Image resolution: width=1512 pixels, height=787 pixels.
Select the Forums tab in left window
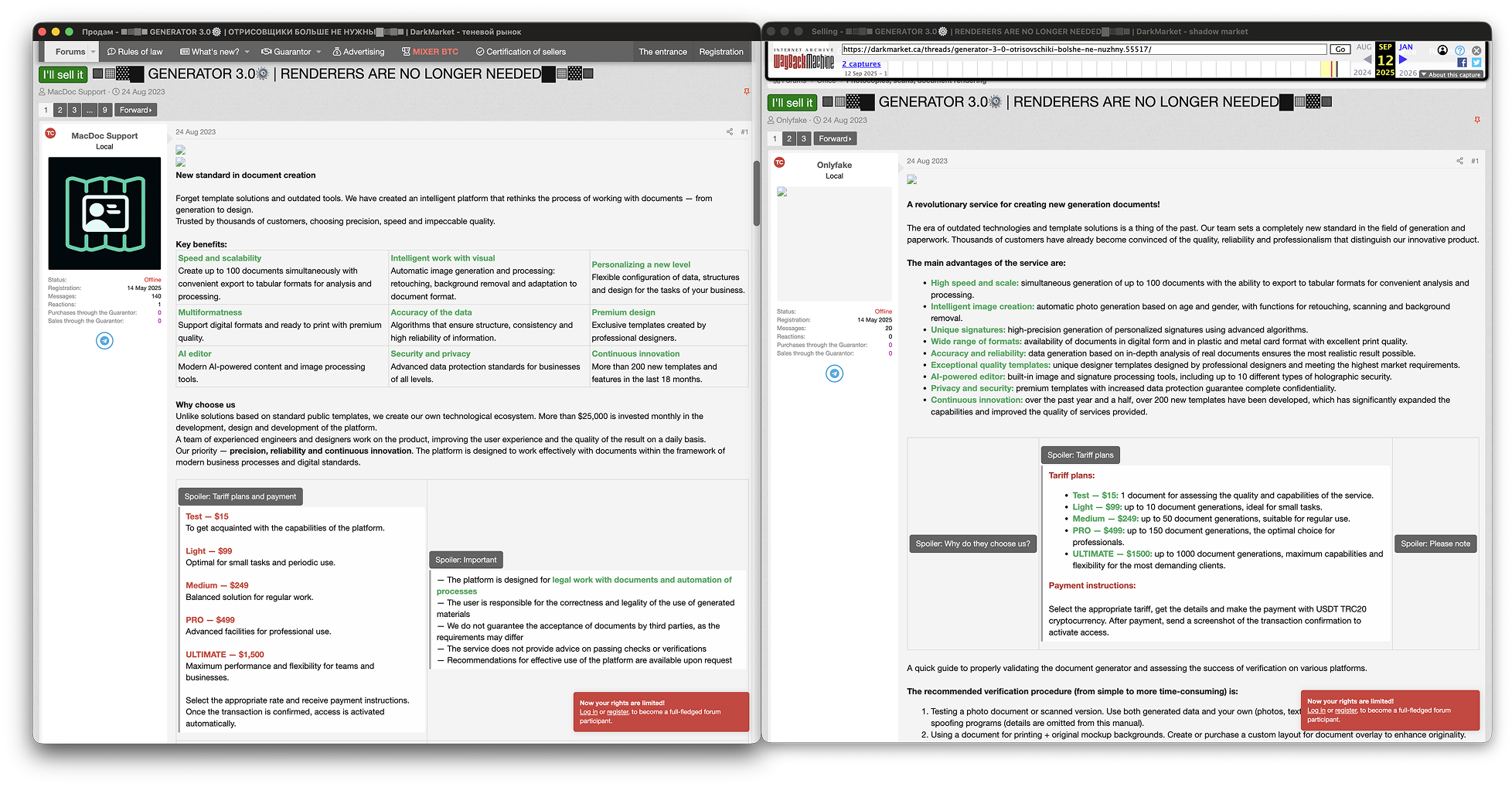click(x=70, y=52)
